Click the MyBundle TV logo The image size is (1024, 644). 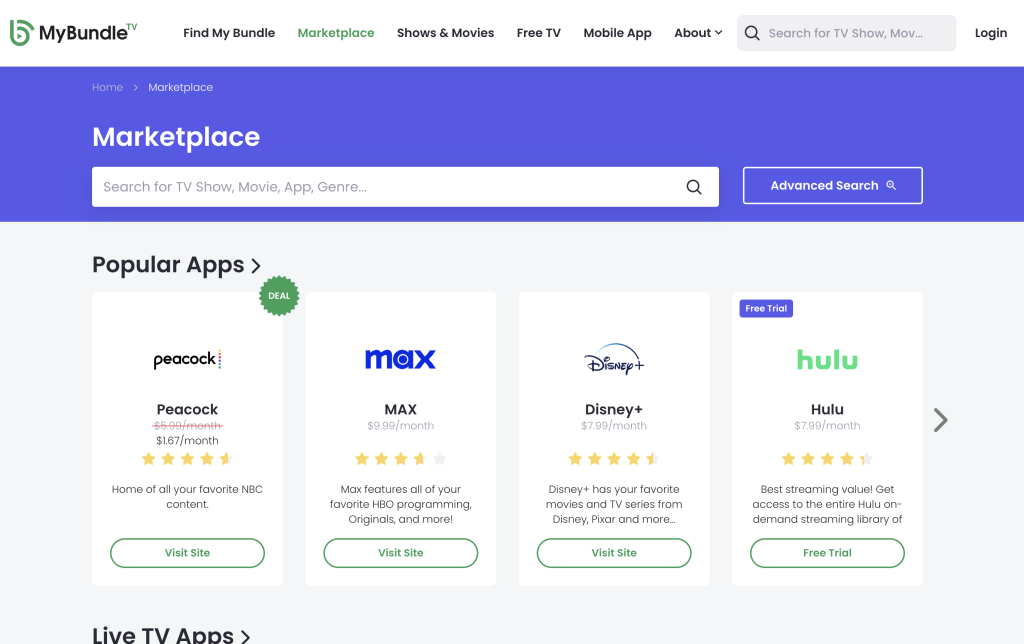(73, 33)
